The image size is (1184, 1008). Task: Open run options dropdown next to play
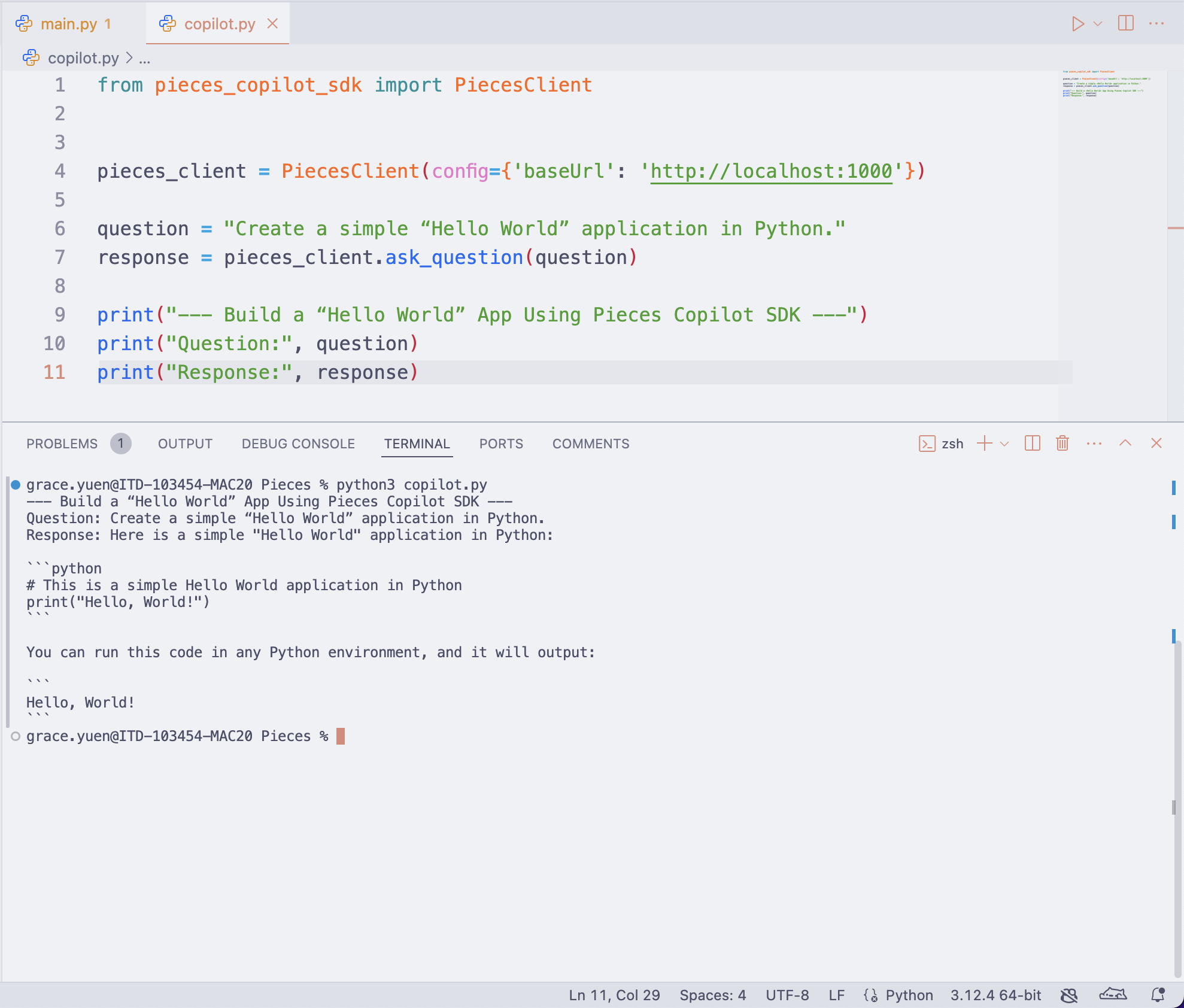[1098, 24]
